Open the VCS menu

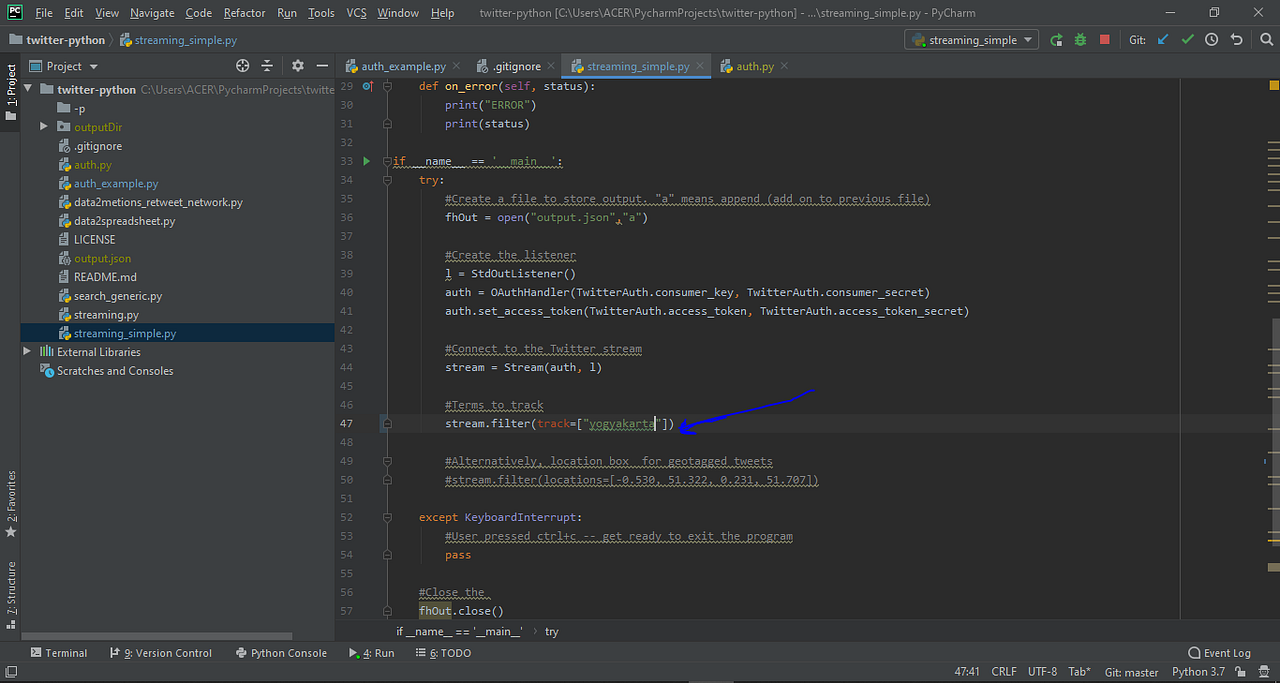pos(355,13)
